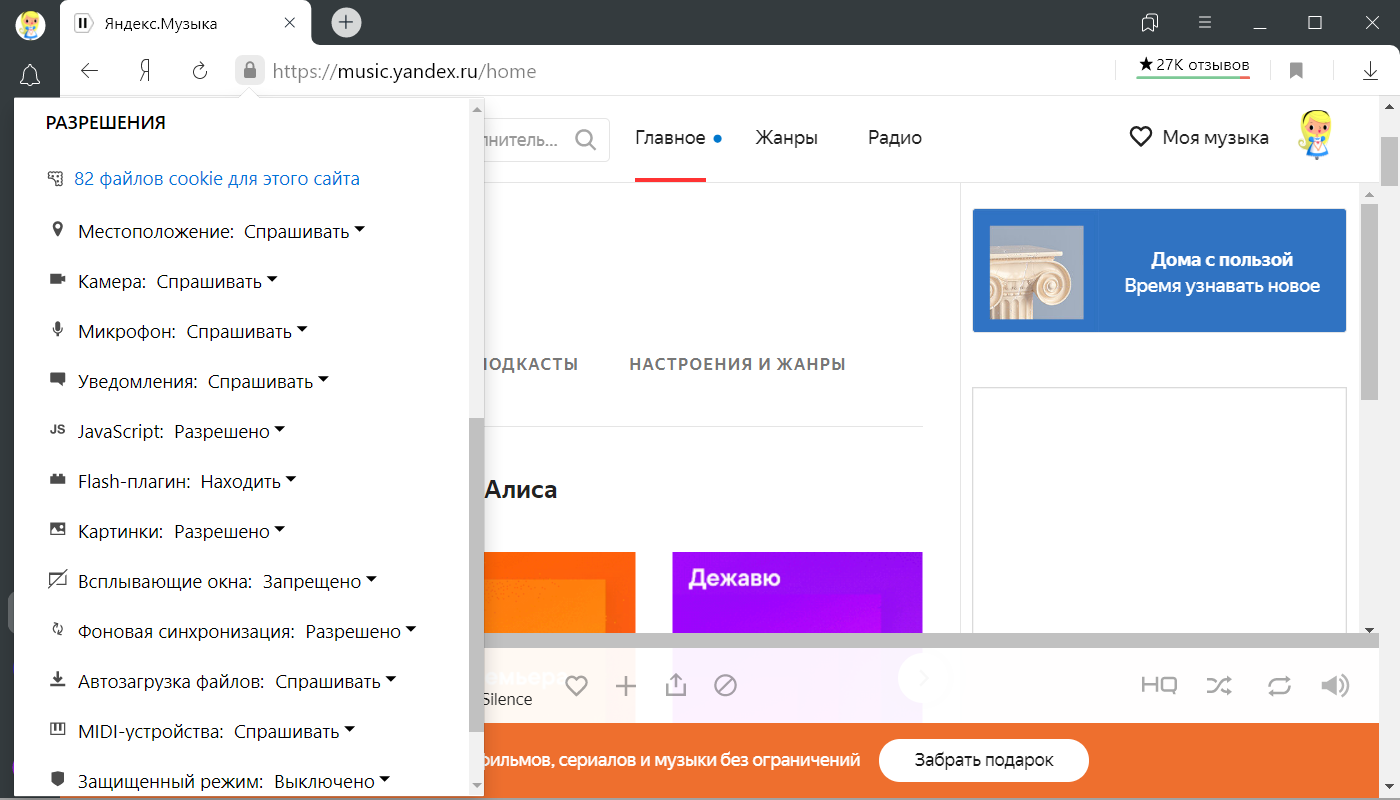Click the notifications bell icon in sidebar
The width and height of the screenshot is (1400, 800).
click(30, 76)
